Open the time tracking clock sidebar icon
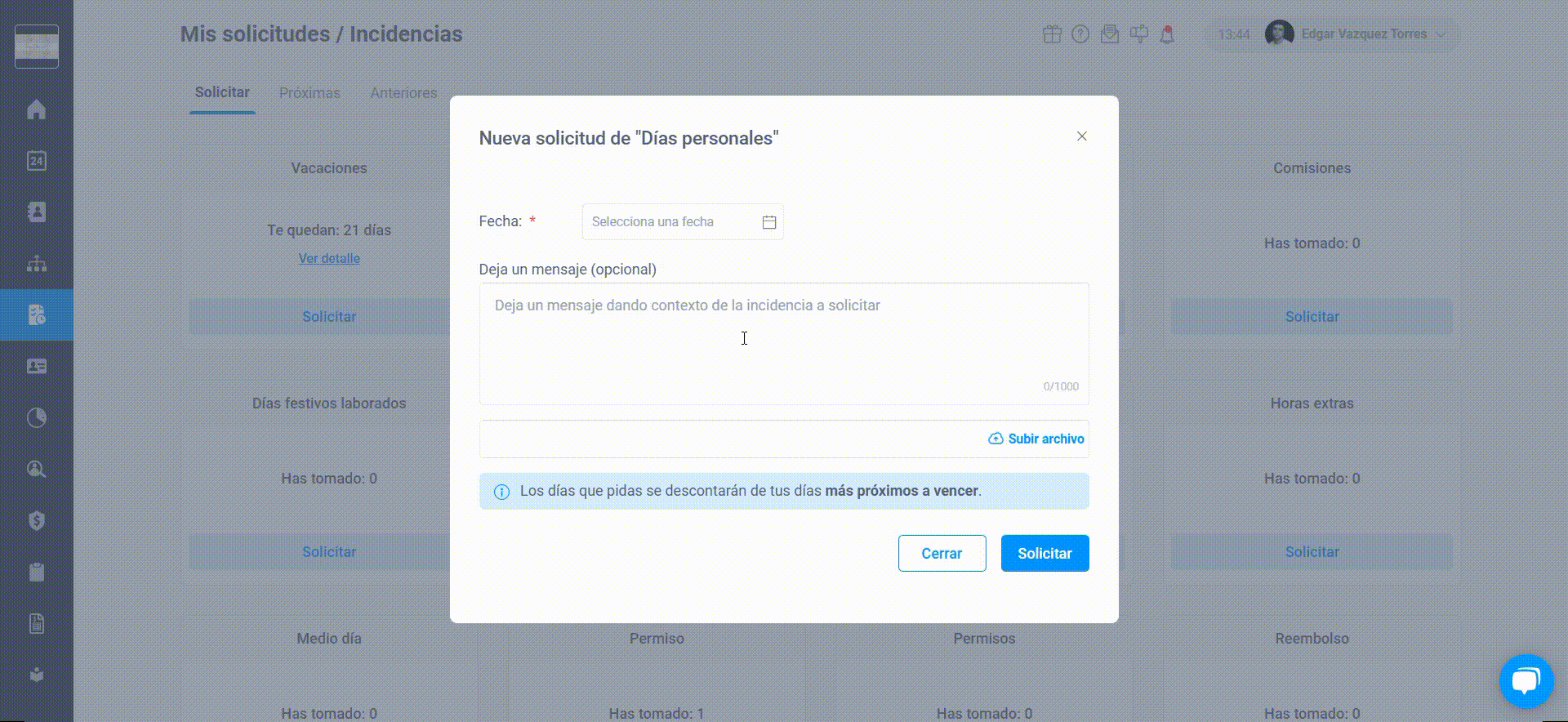The width and height of the screenshot is (1568, 722). [x=37, y=417]
